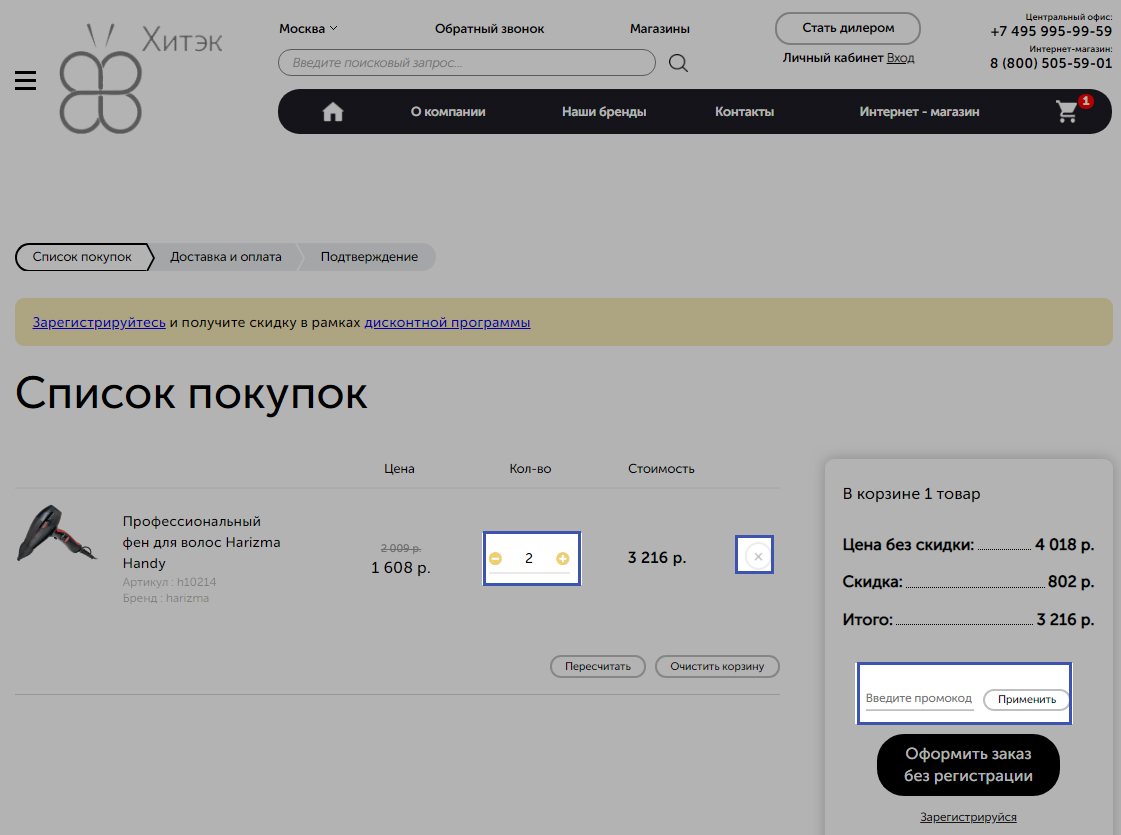Screen dimensions: 1121x835
Task: Click the search magnifier icon
Action: click(678, 64)
